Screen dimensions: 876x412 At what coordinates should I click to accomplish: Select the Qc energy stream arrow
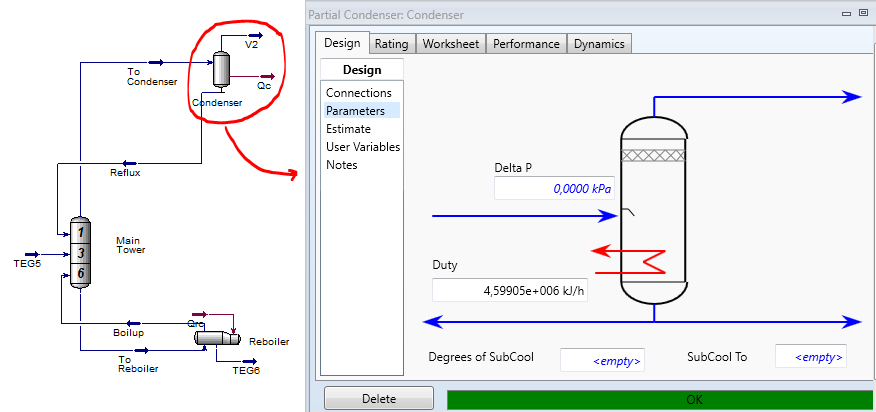[268, 77]
